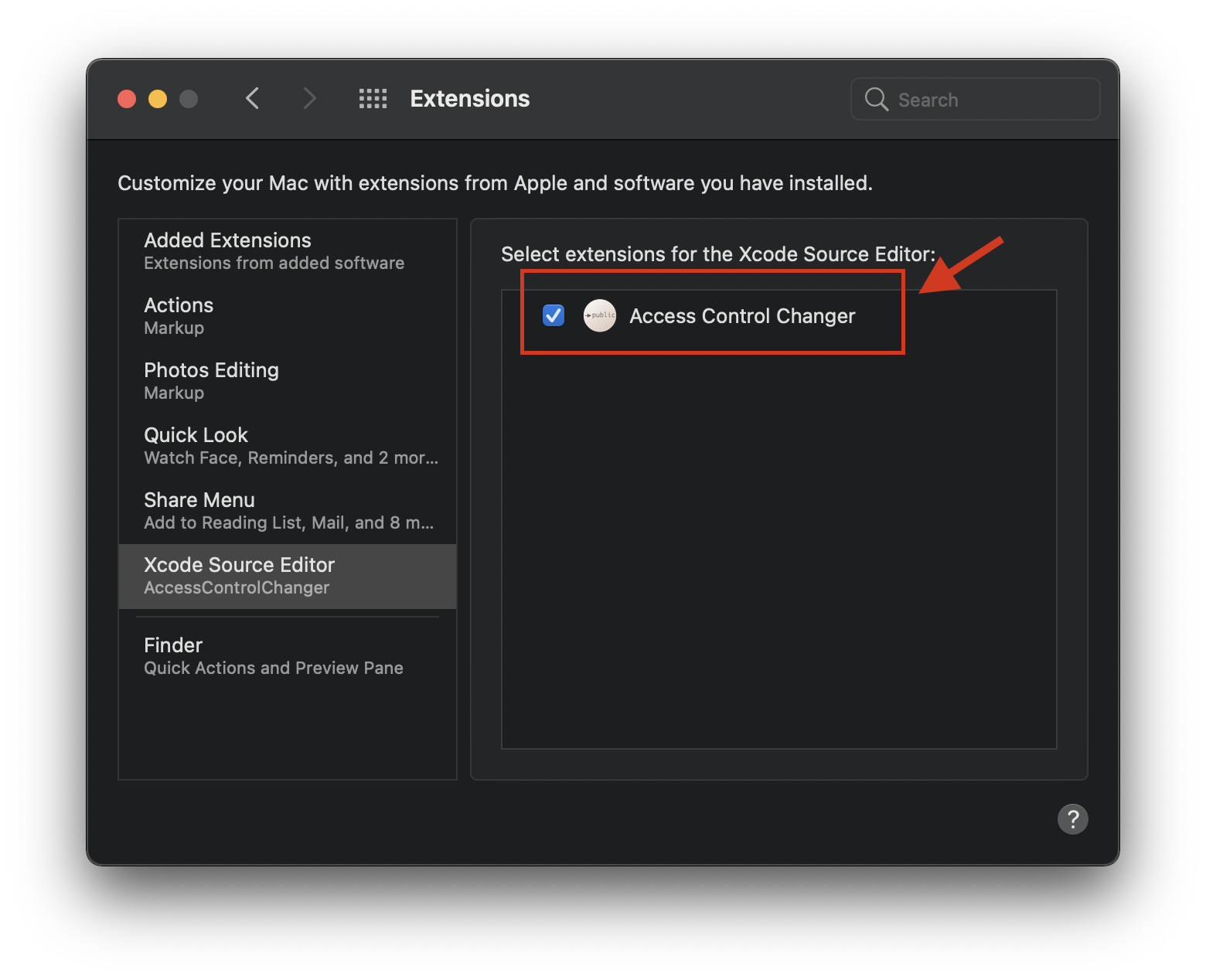Select Xcode Source Editor category

(x=288, y=576)
